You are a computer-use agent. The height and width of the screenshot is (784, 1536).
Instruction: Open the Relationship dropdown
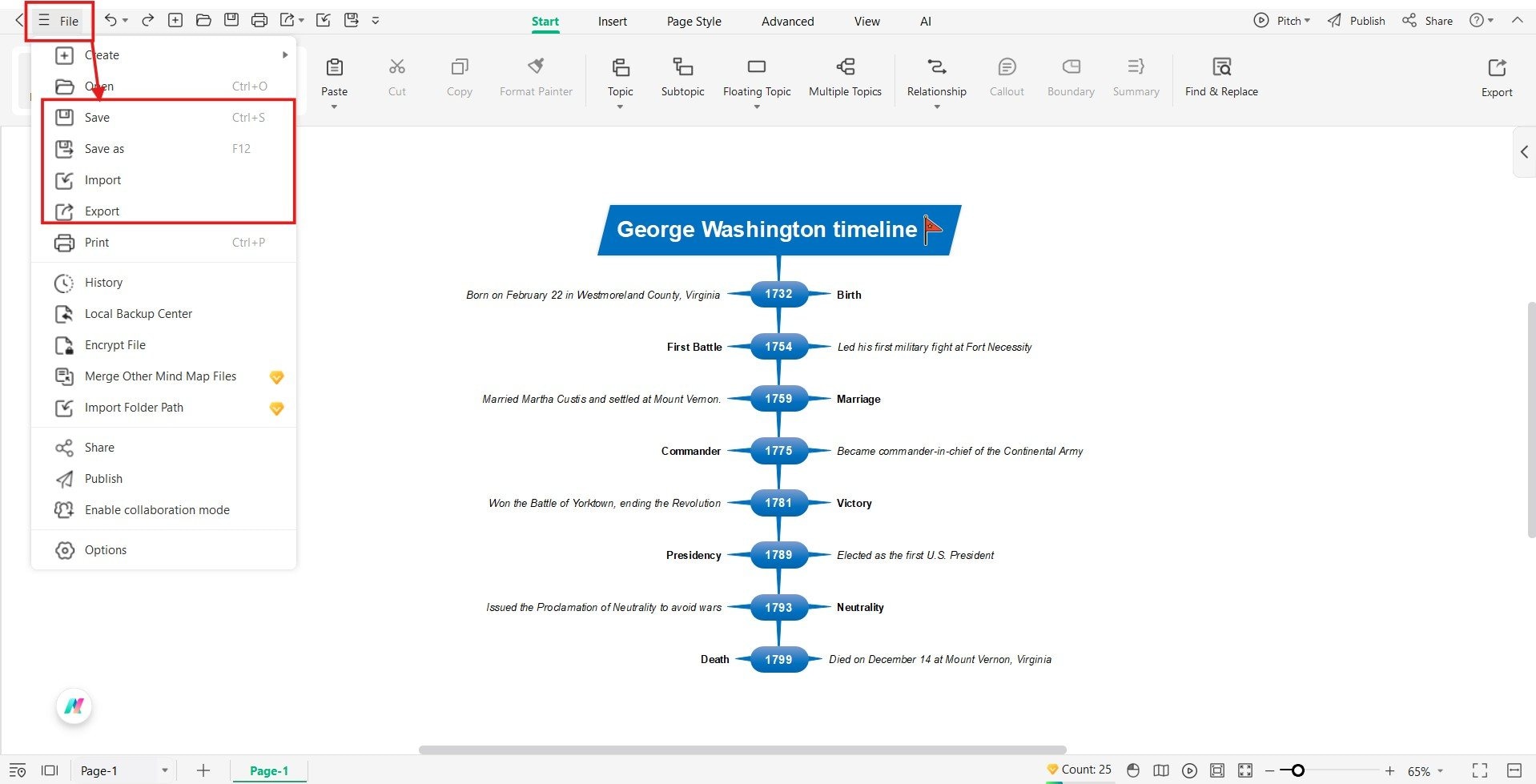tap(937, 107)
